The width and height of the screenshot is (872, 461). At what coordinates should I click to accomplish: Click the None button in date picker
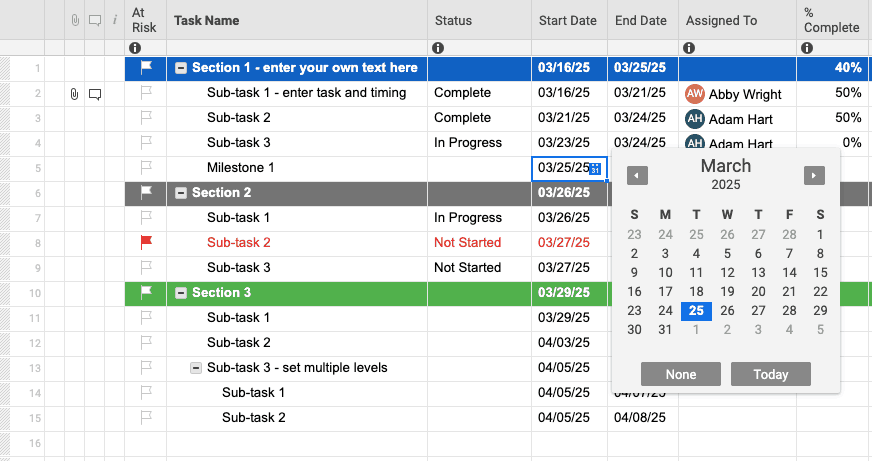tap(680, 374)
